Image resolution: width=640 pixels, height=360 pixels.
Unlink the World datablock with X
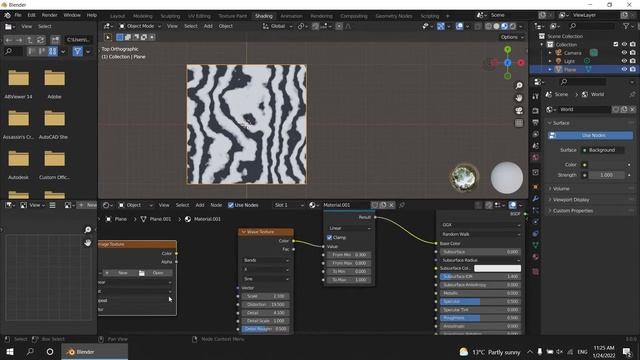click(632, 109)
